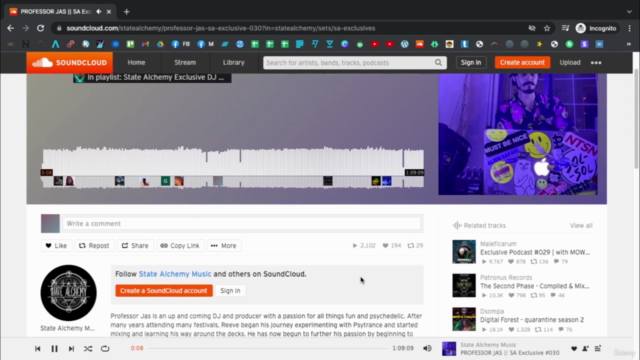Click the Digital Forest track thumbnail
Viewport: 640px width, 360px height.
(x=464, y=319)
